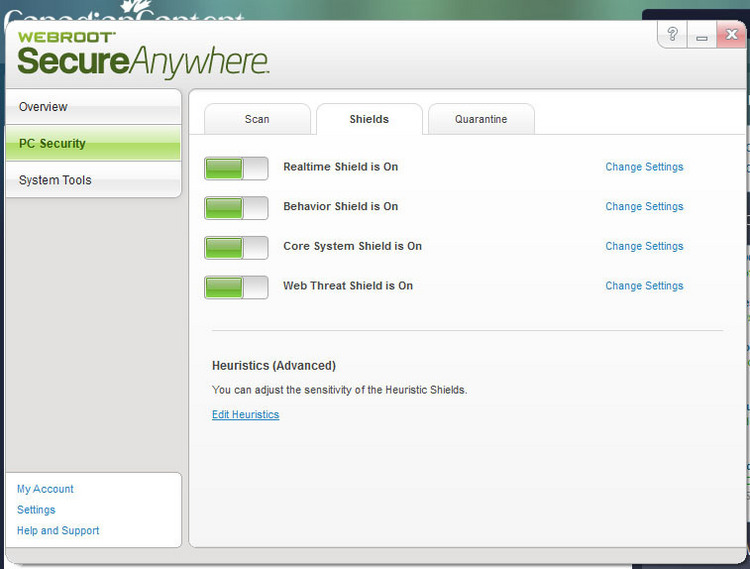This screenshot has width=750, height=569.
Task: Change Settings for Core System Shield
Action: (x=644, y=246)
